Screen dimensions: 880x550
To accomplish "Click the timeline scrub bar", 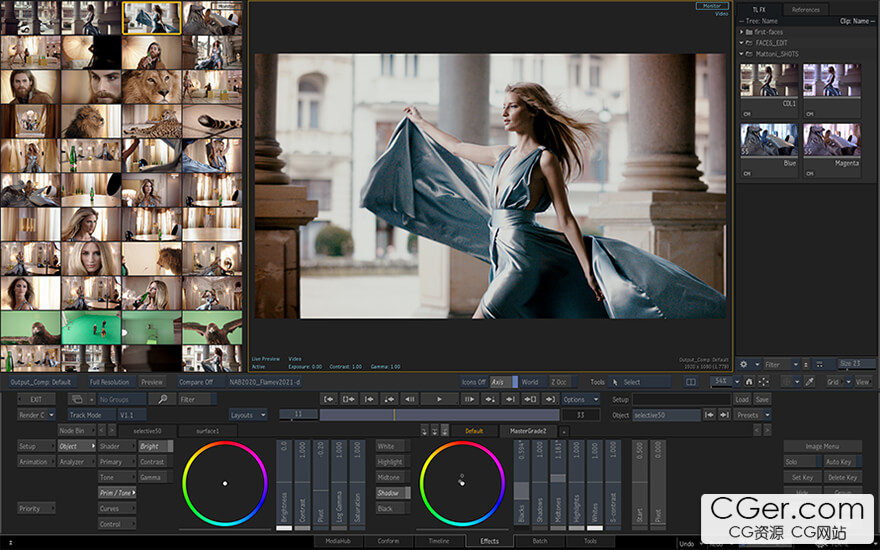I will (x=439, y=415).
